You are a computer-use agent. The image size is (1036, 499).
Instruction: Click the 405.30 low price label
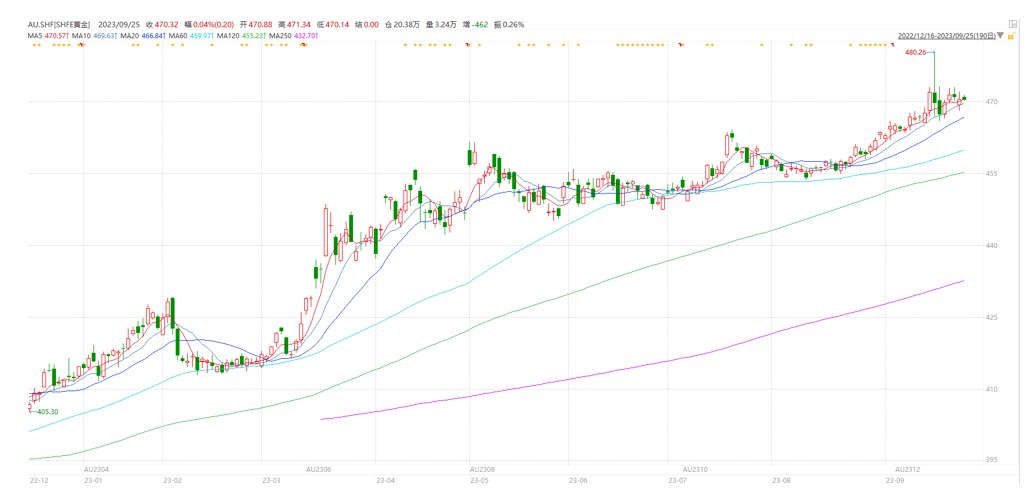click(x=48, y=412)
